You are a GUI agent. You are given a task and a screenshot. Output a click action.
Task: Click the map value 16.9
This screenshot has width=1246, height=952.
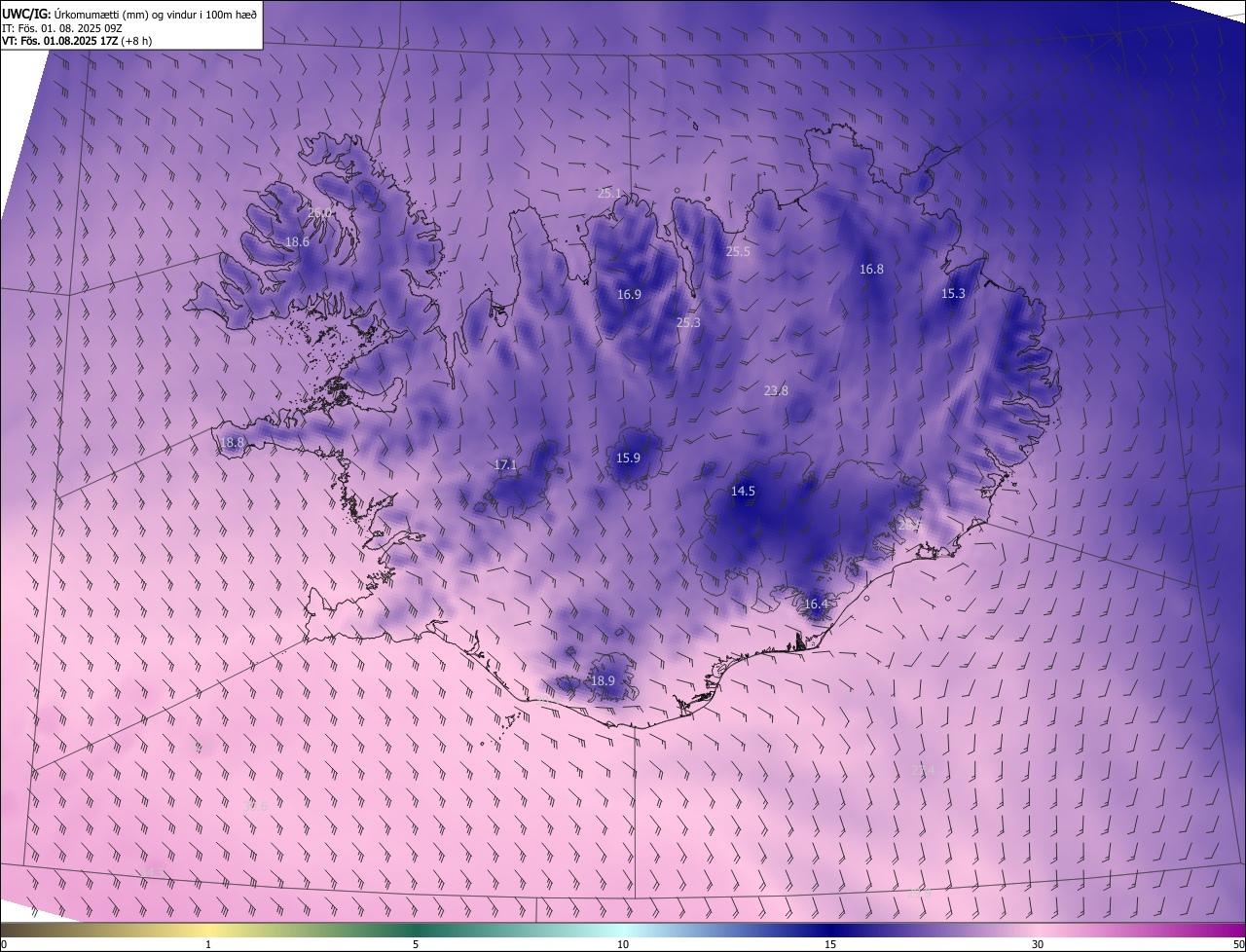(x=629, y=294)
